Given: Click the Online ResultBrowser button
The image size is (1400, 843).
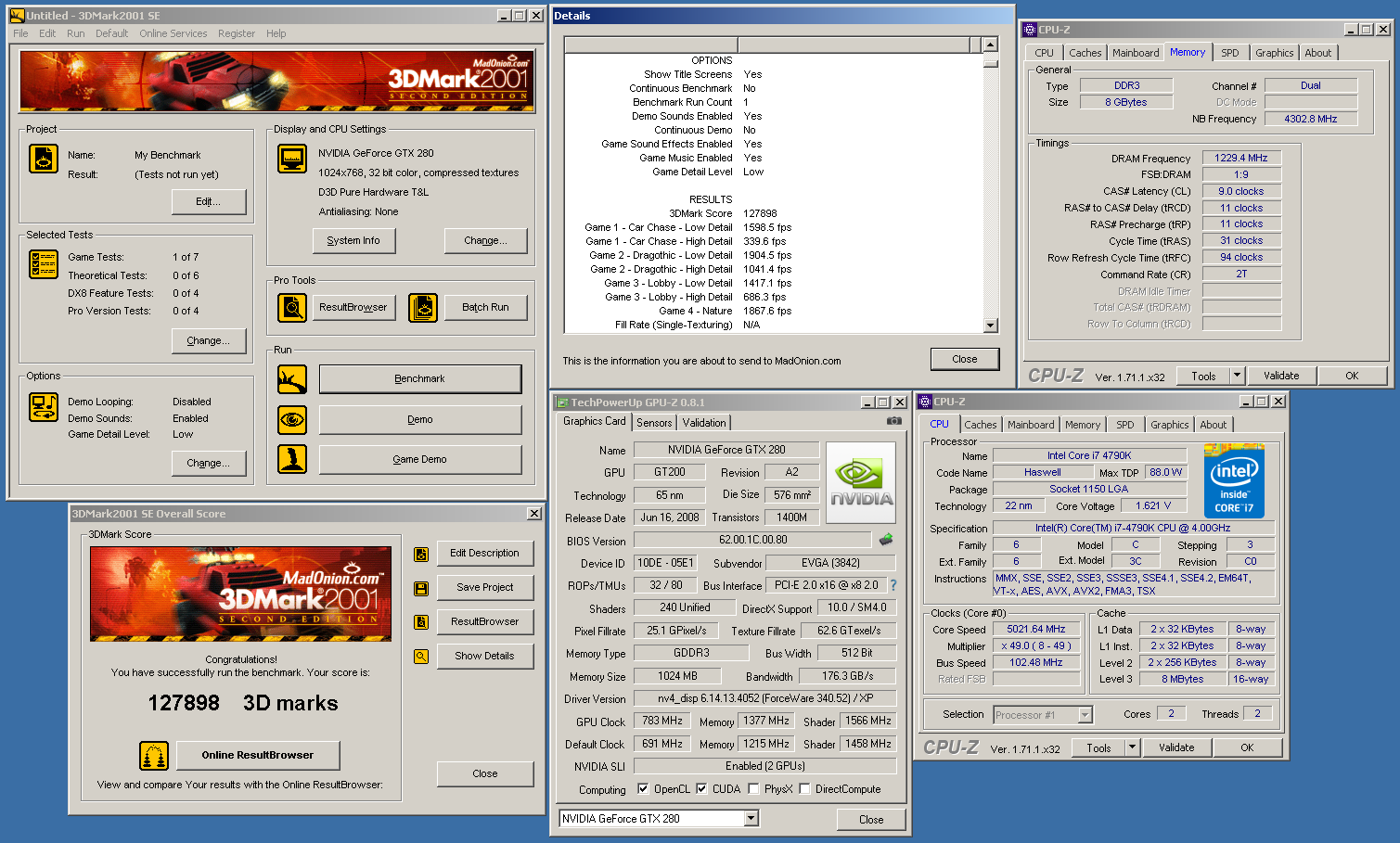Looking at the screenshot, I should click(258, 755).
